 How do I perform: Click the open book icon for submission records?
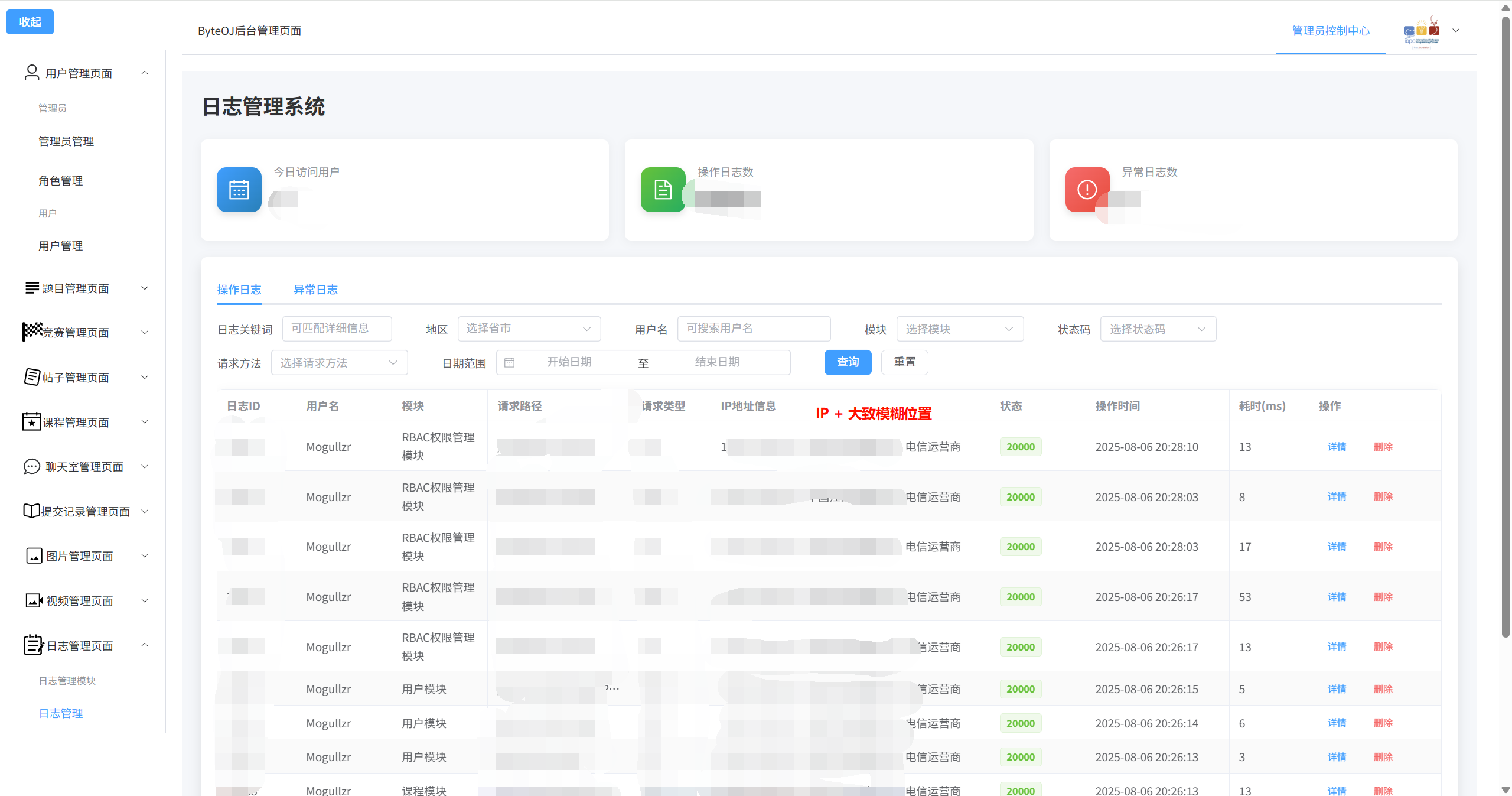[x=31, y=511]
